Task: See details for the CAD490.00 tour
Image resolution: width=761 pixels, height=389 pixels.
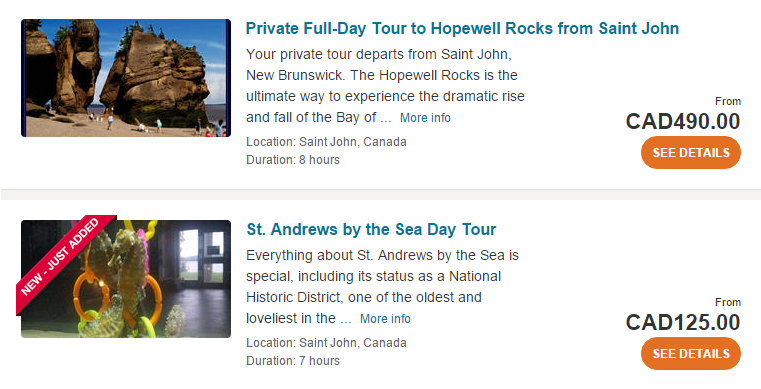Action: [x=691, y=153]
